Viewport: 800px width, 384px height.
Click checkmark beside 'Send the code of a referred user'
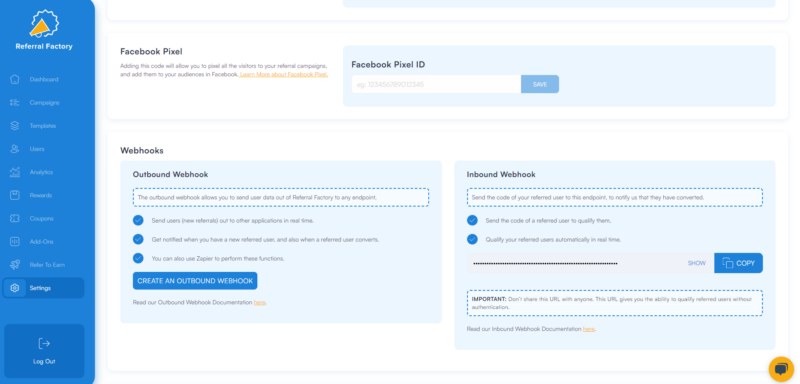tap(472, 220)
